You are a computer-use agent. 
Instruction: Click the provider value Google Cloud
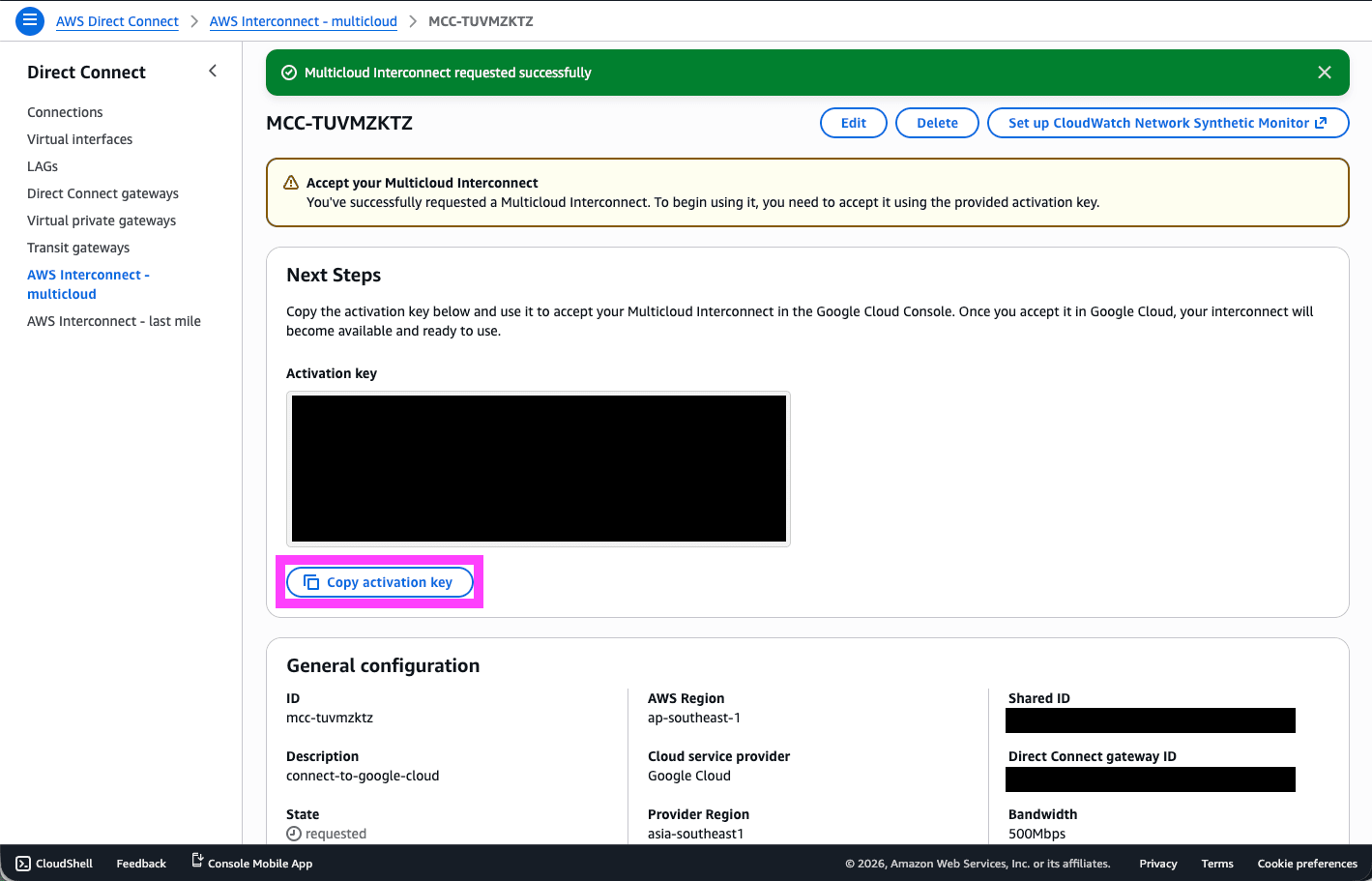(689, 776)
